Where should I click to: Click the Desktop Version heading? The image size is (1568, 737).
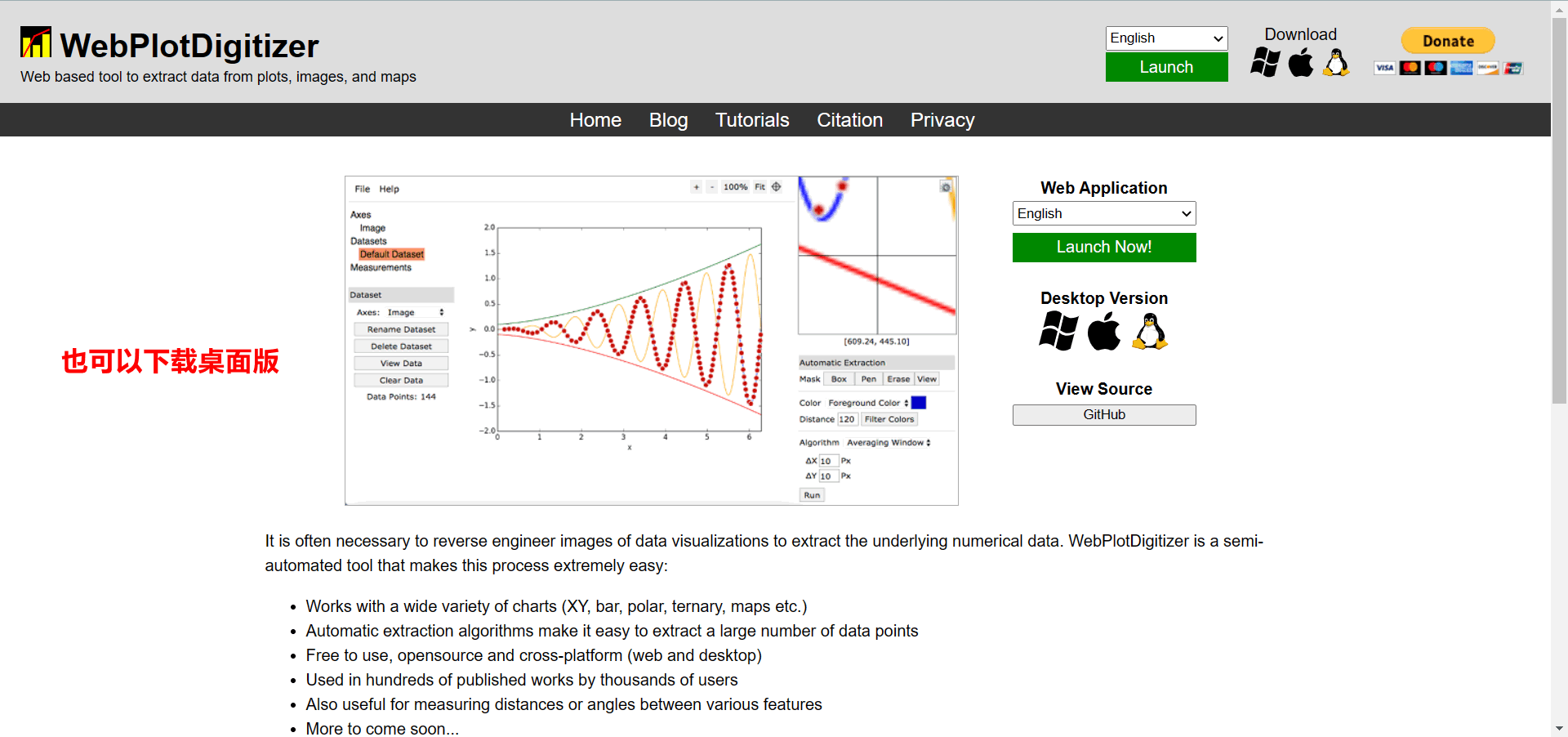[1104, 298]
